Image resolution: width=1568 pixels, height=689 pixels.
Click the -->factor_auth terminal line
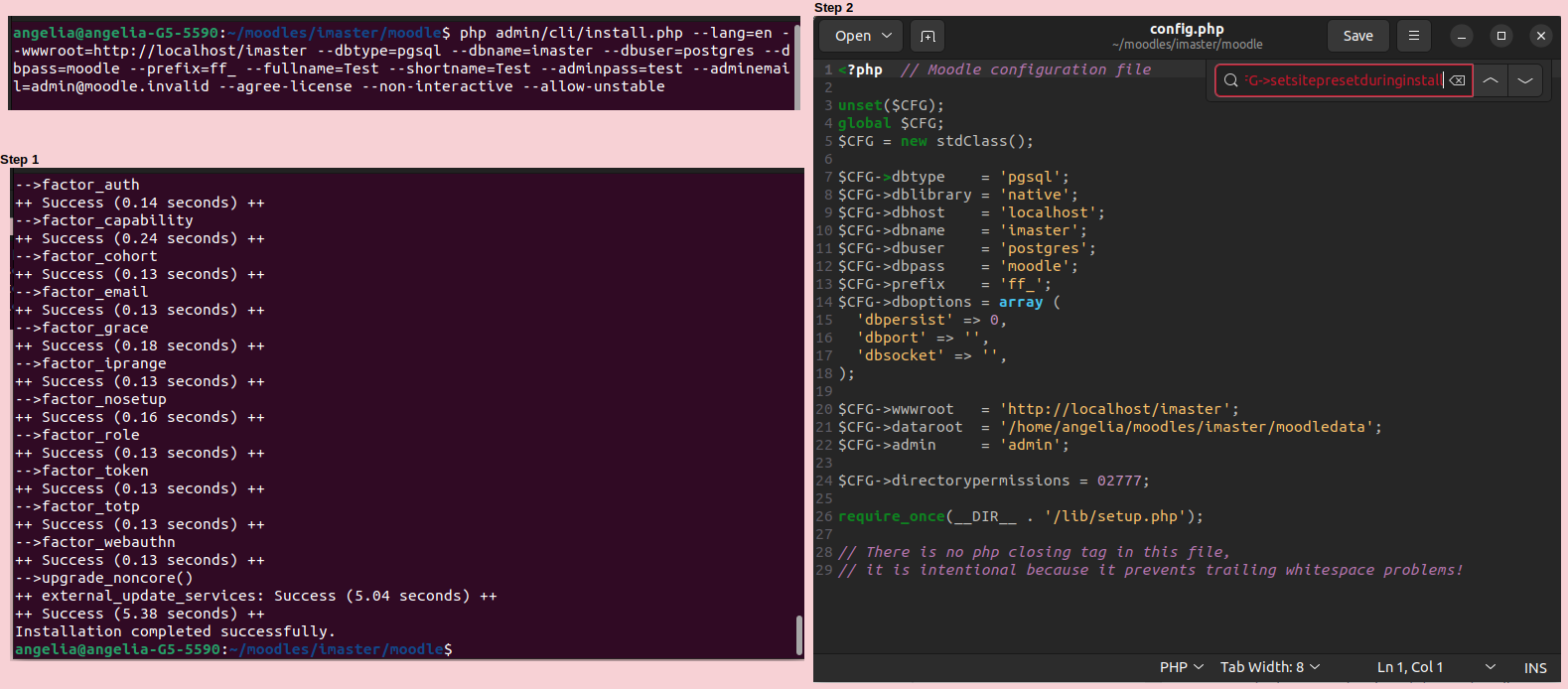tap(76, 185)
